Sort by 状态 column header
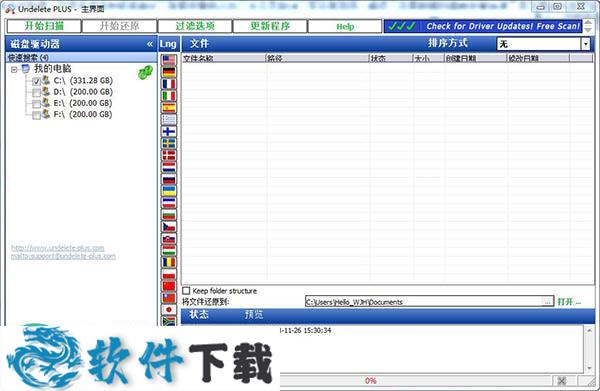600x391 pixels. (391, 58)
